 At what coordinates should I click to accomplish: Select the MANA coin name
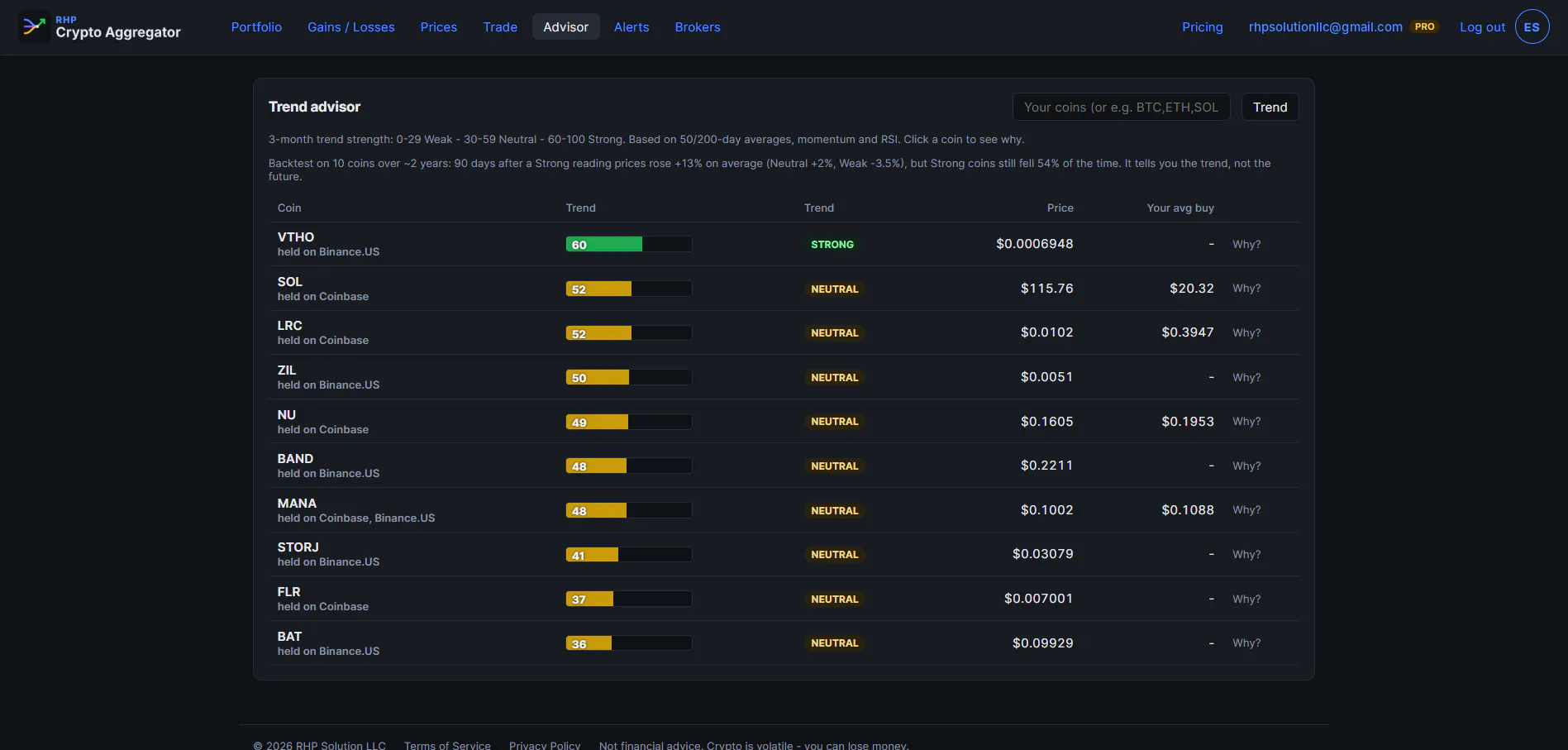(297, 504)
